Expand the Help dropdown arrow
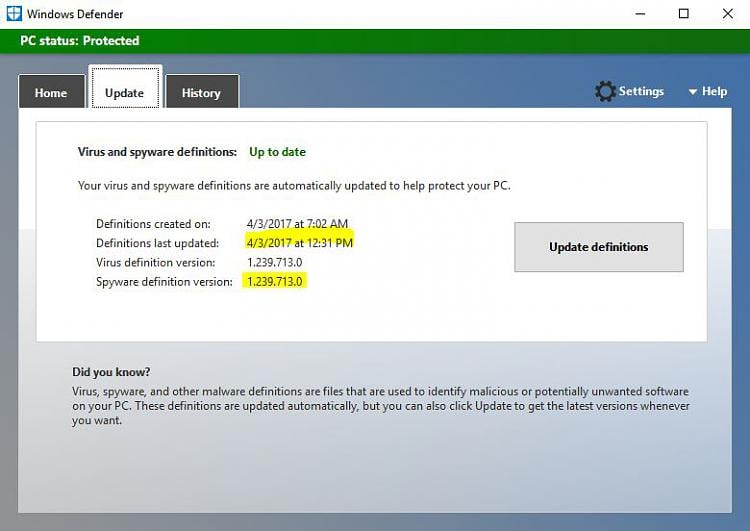This screenshot has width=750, height=531. pyautogui.click(x=692, y=92)
